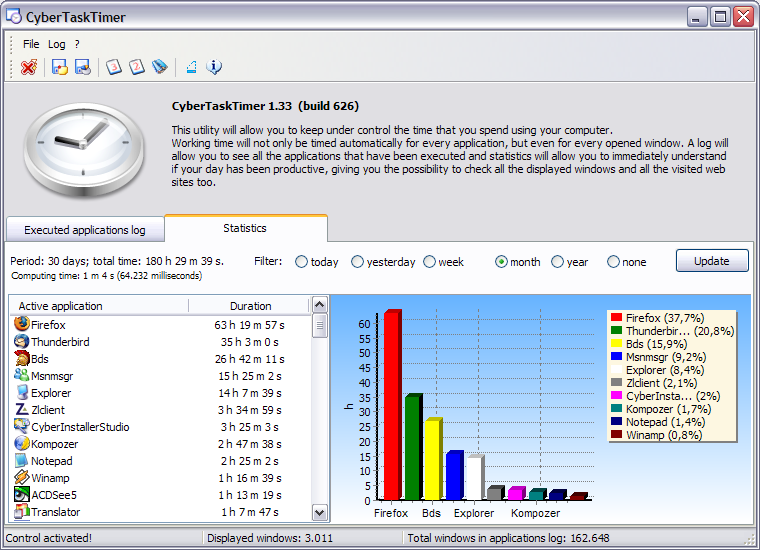Screen dimensions: 760x550
Task: Click the list scrollbar down arrow
Action: (x=319, y=512)
